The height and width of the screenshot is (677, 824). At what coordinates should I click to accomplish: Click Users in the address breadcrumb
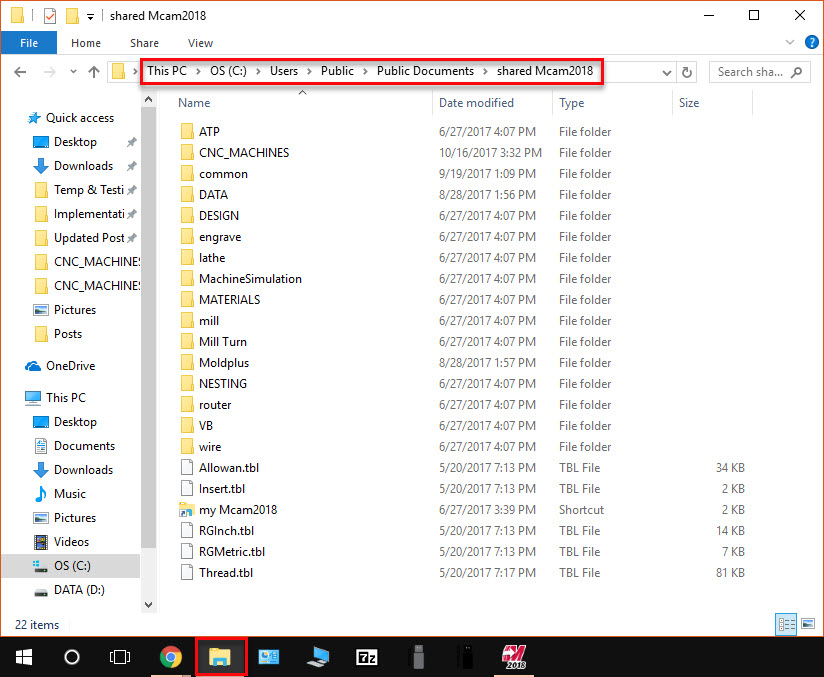tap(284, 71)
